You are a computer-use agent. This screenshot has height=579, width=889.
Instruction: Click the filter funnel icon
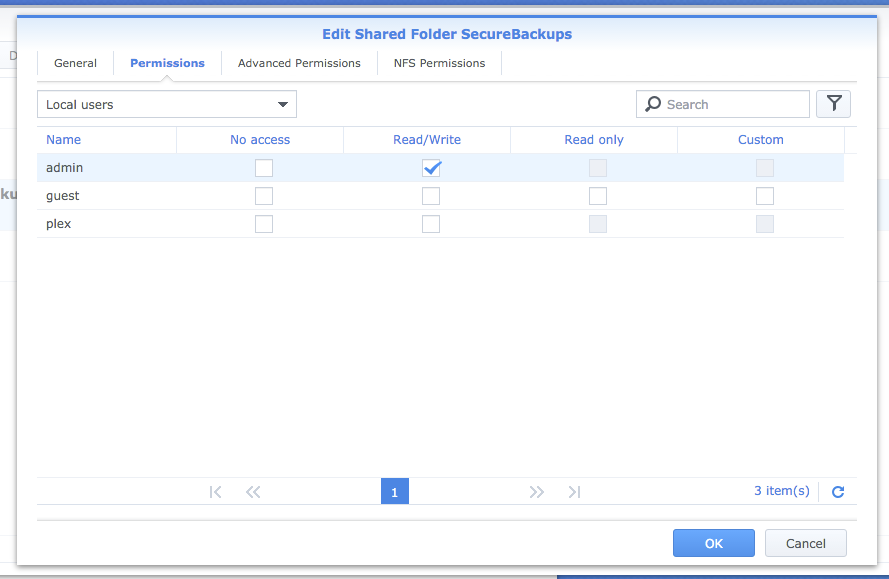coord(833,104)
